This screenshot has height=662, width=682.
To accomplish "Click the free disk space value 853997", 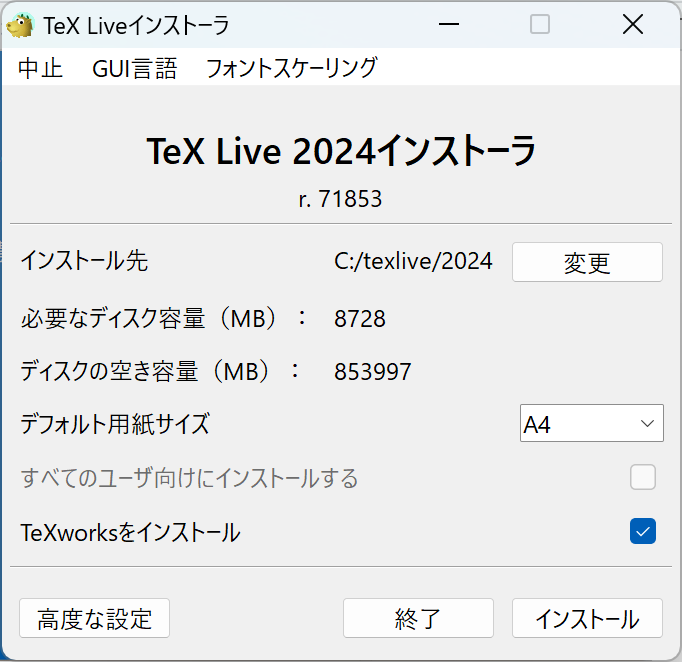I will (372, 372).
